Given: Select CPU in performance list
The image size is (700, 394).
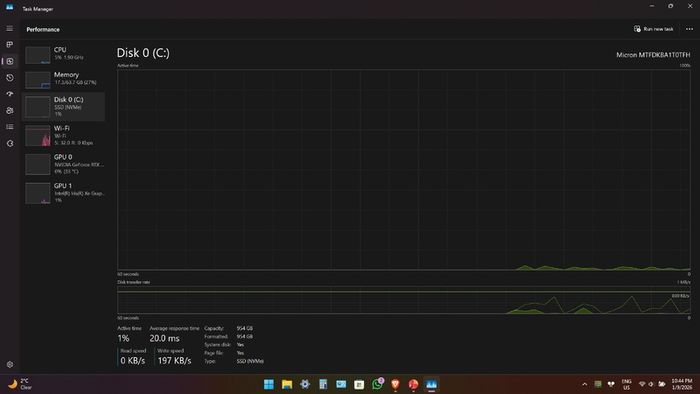Looking at the screenshot, I should [x=64, y=54].
